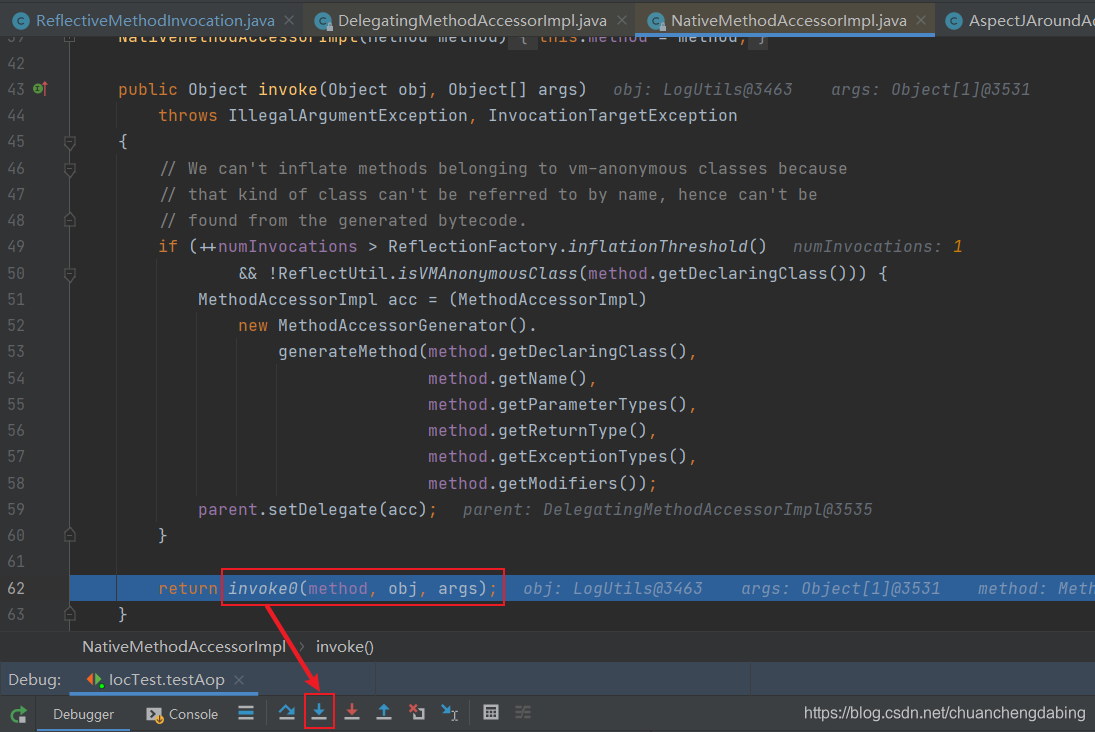Click the red Force Step Into icon

pos(352,712)
